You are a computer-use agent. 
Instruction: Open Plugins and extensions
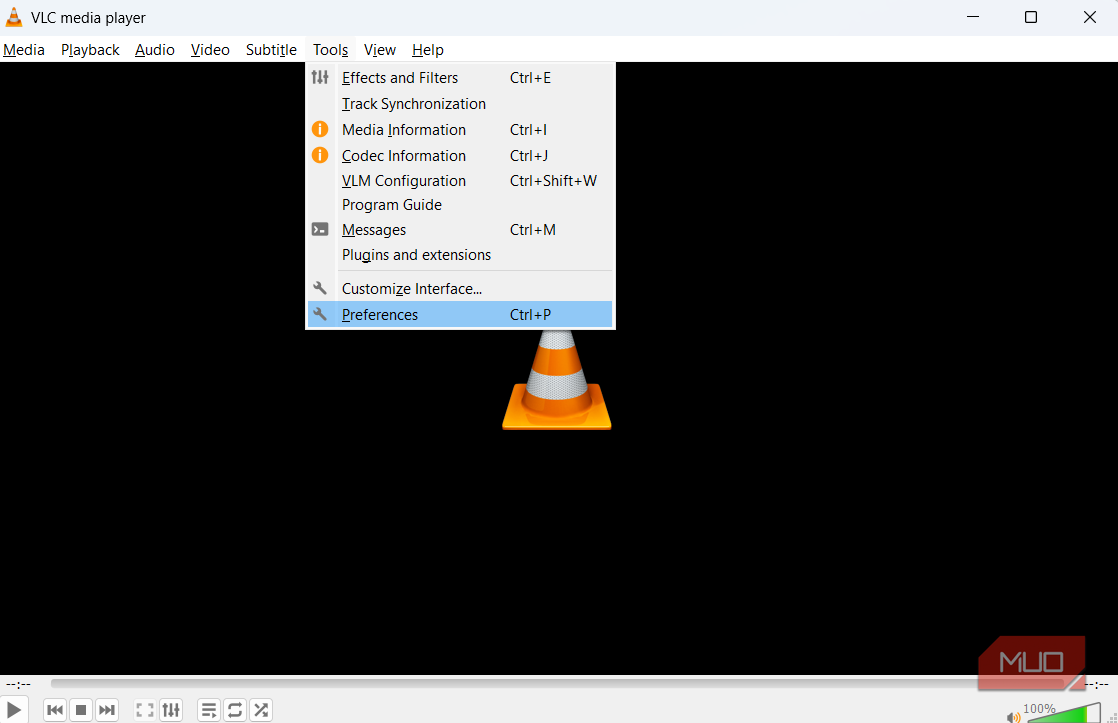[460, 255]
